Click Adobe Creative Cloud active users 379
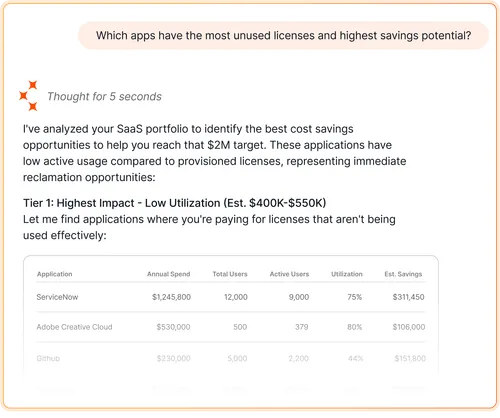 point(301,327)
